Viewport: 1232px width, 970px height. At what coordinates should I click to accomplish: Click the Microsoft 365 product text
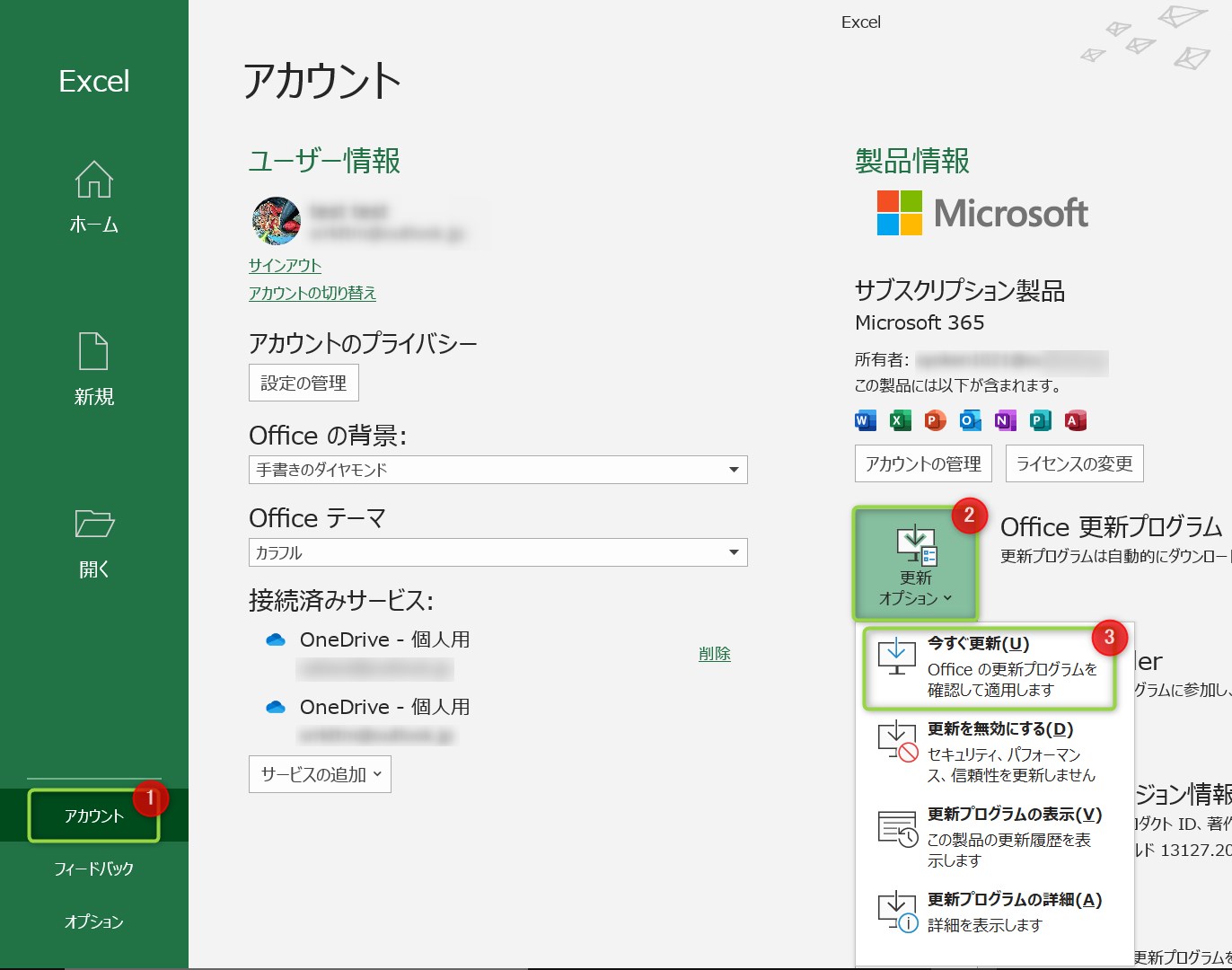point(920,322)
